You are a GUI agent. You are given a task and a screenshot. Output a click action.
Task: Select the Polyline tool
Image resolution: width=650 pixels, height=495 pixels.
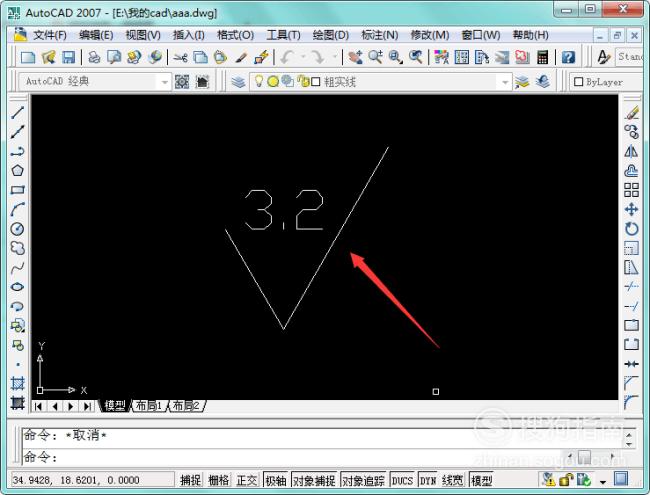pos(17,151)
